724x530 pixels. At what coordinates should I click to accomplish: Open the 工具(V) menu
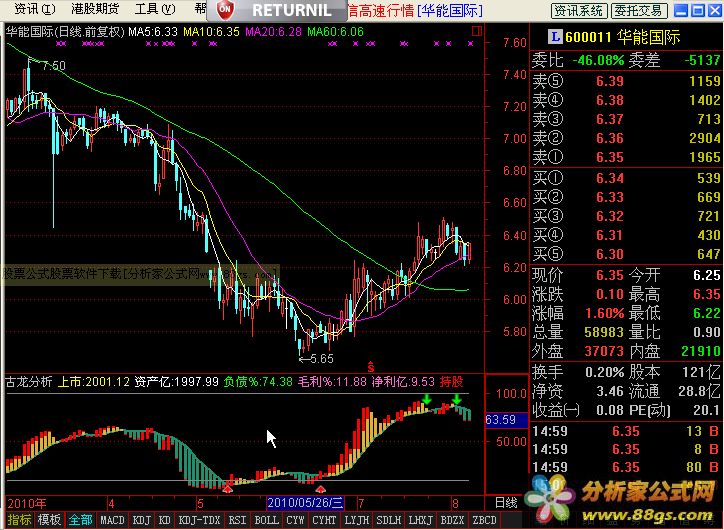(x=155, y=9)
